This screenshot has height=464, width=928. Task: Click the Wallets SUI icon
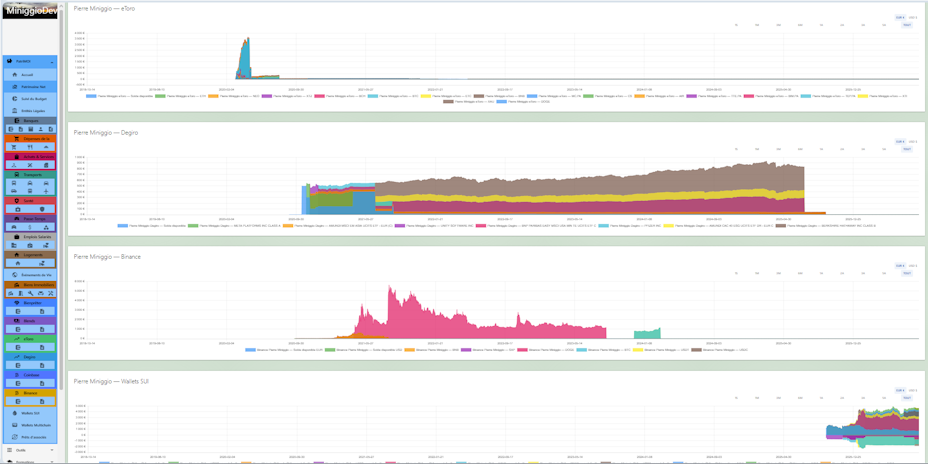click(14, 413)
